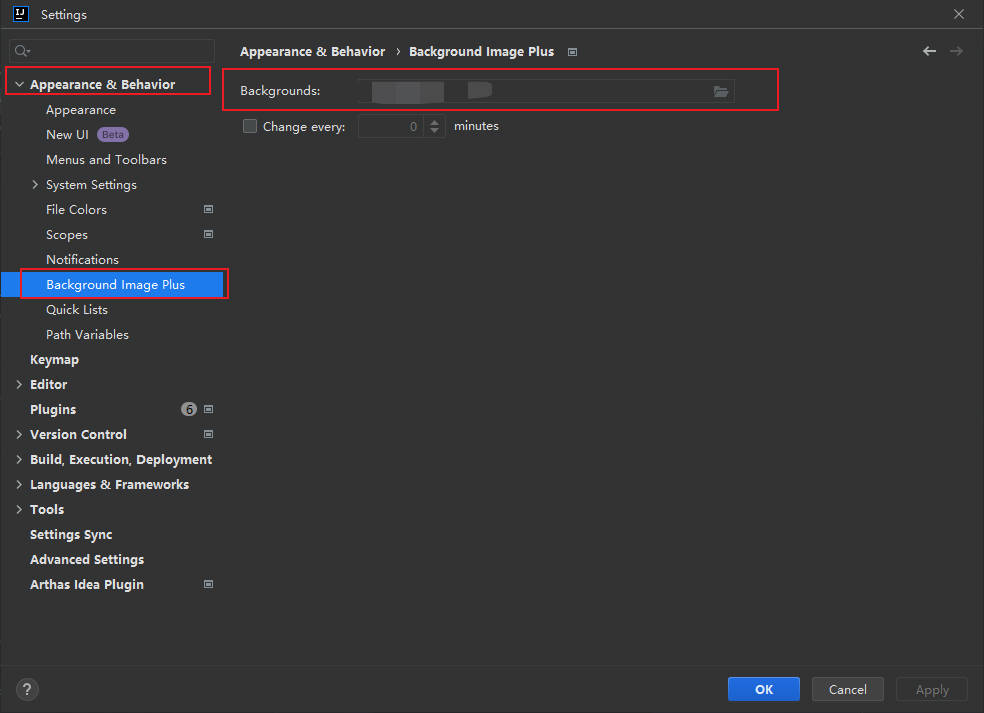The image size is (984, 713).
Task: Enable the Change every checkbox
Action: click(x=250, y=126)
